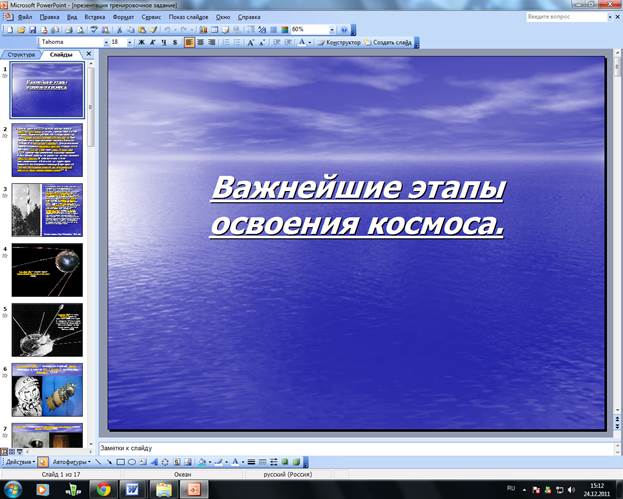This screenshot has width=623, height=499.
Task: Close the slides panel with the X
Action: (x=88, y=54)
